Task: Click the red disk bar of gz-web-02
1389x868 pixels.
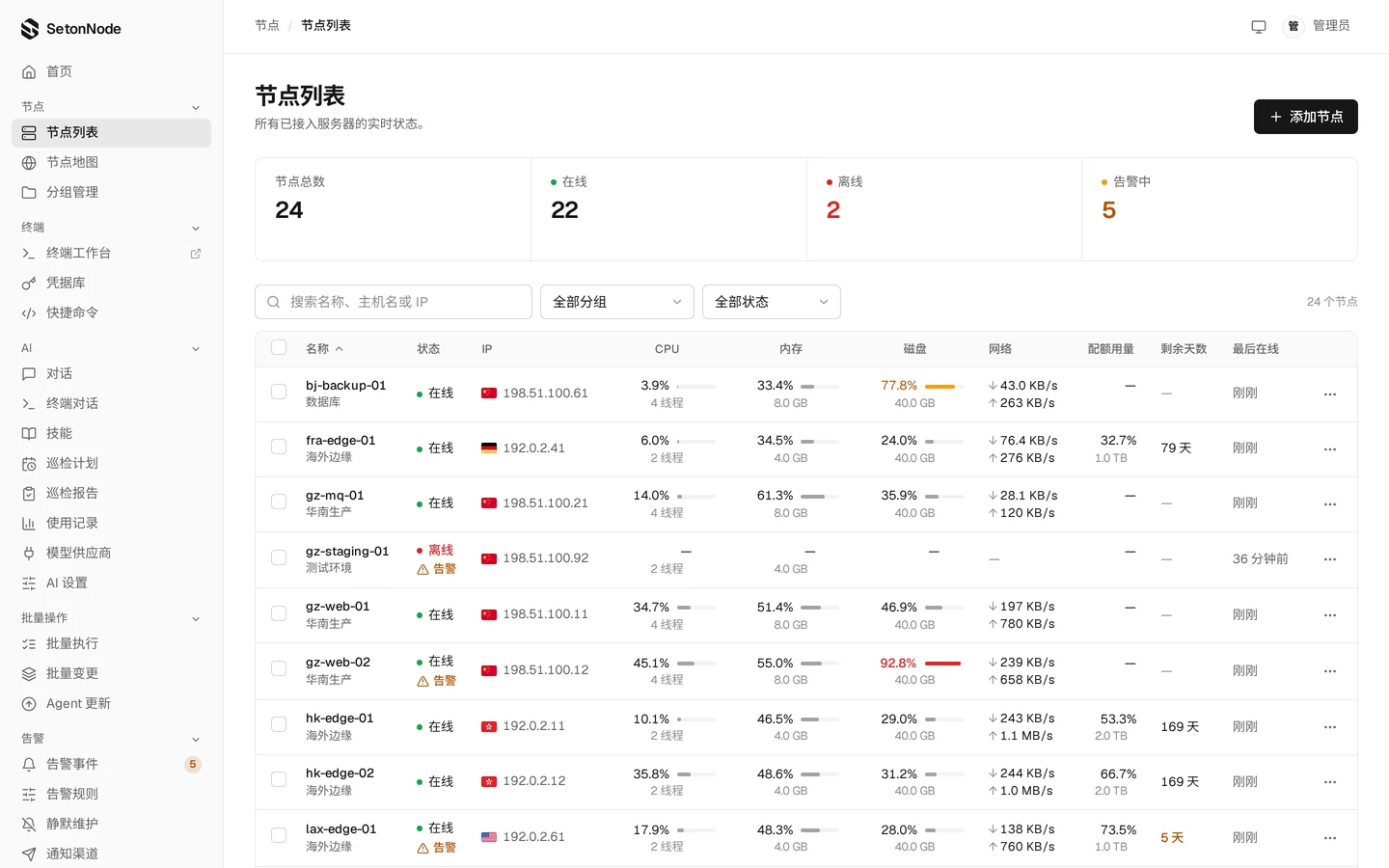Action: pos(943,664)
